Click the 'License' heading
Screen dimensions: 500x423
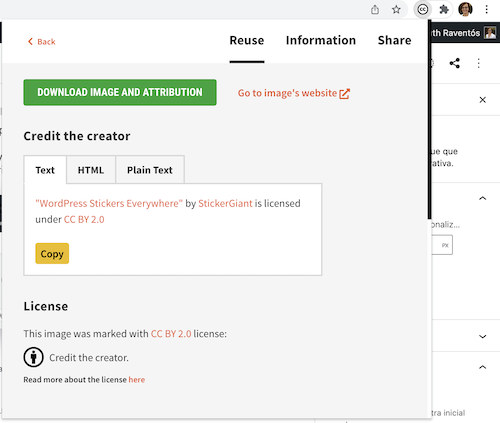(46, 306)
